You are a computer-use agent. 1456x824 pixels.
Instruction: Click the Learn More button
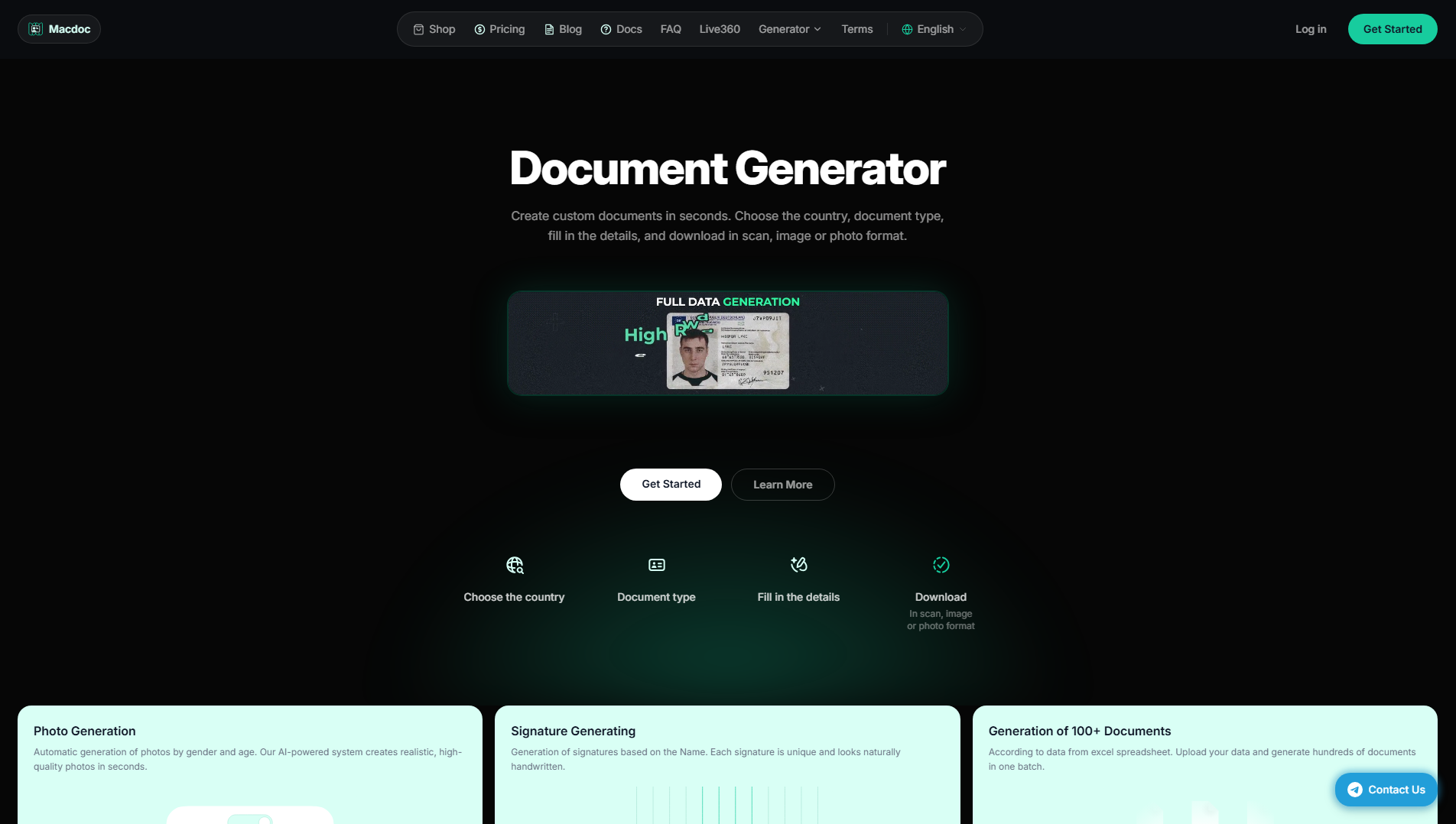tap(782, 485)
